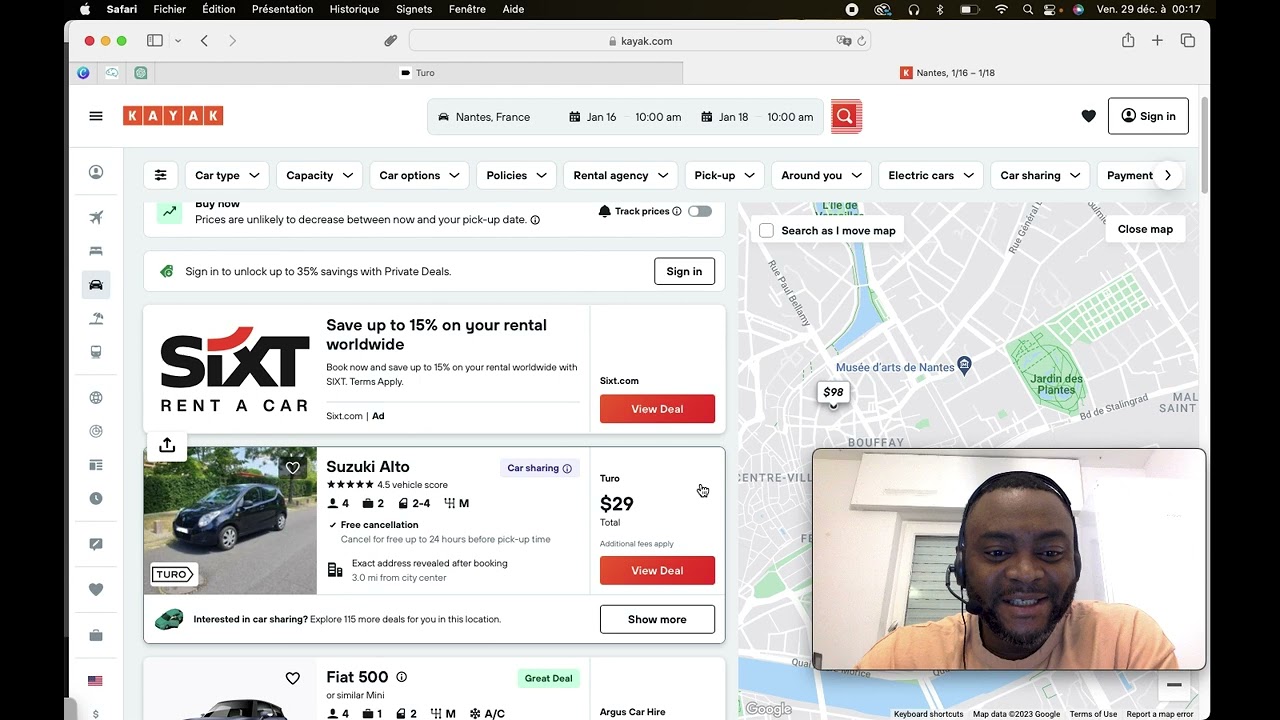This screenshot has height=720, width=1280.
Task: Click the Suzuki Alto car photo
Action: coord(230,521)
